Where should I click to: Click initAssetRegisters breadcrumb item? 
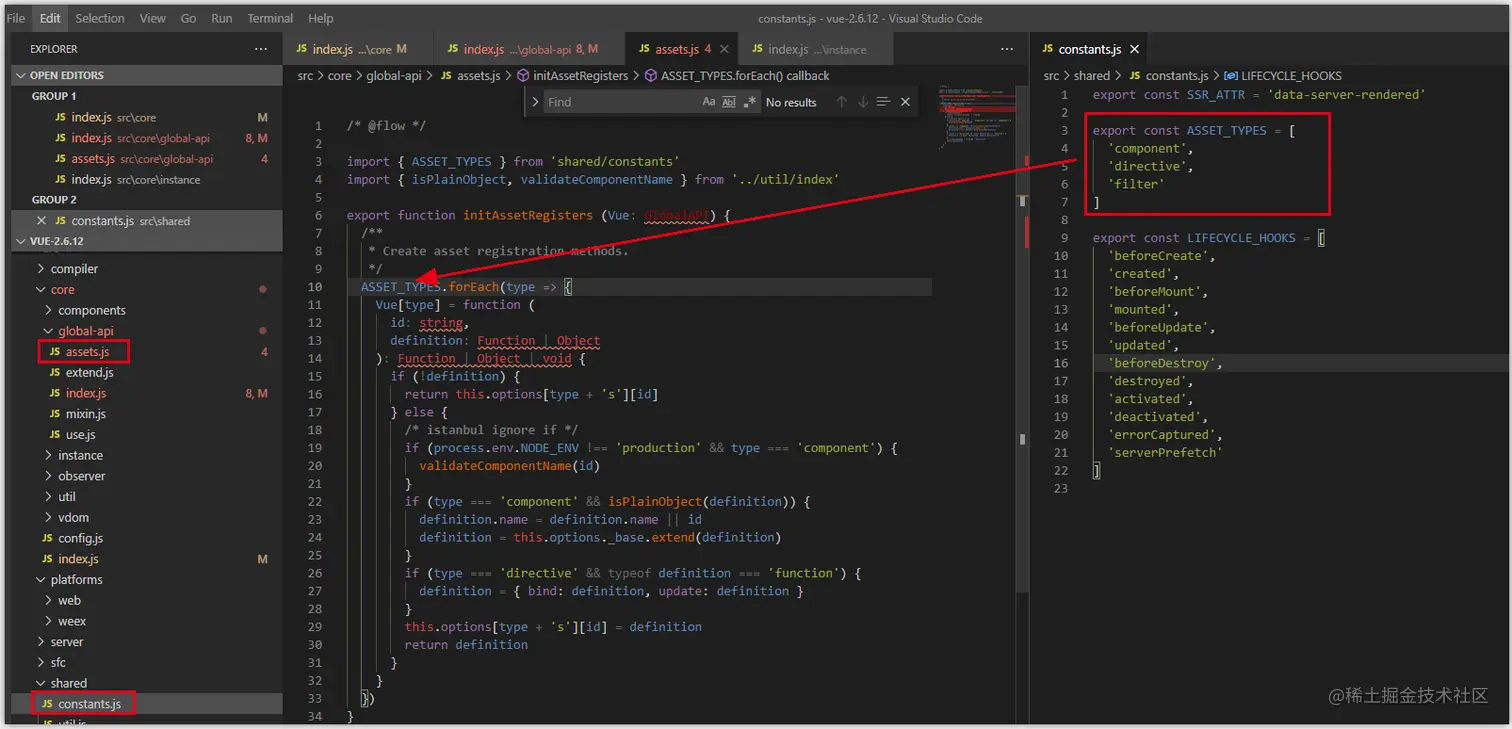point(572,76)
